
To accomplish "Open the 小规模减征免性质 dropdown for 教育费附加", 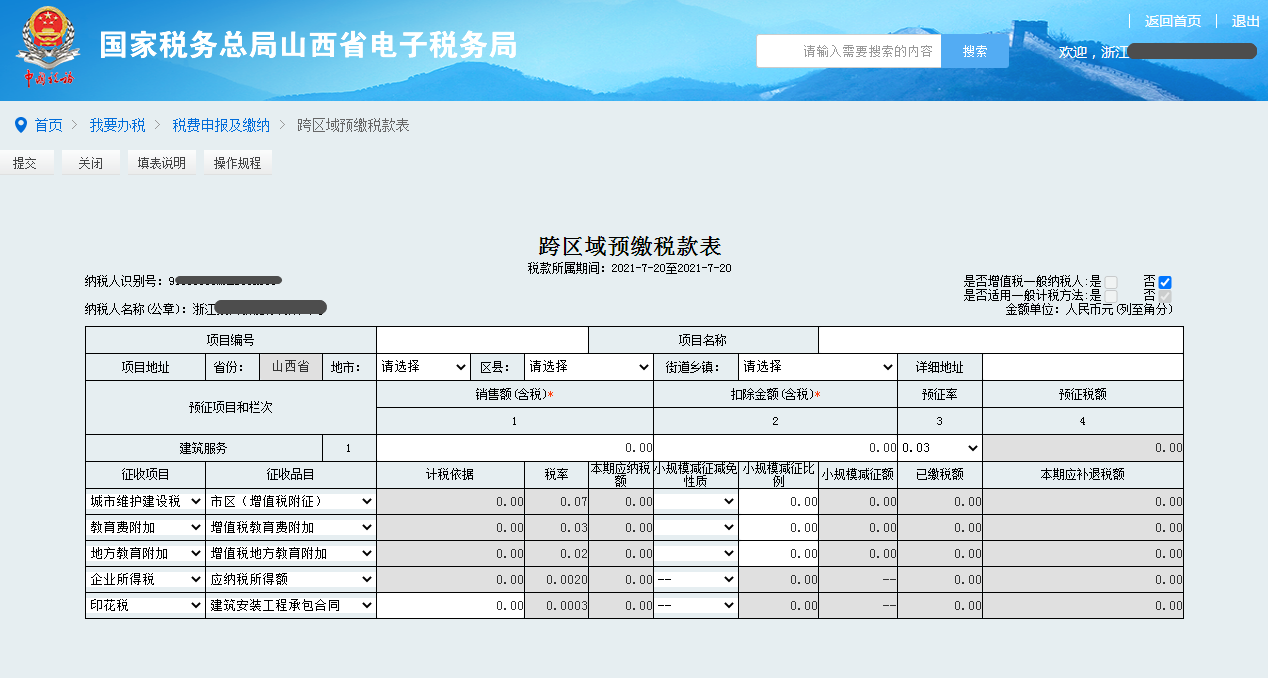I will click(696, 527).
